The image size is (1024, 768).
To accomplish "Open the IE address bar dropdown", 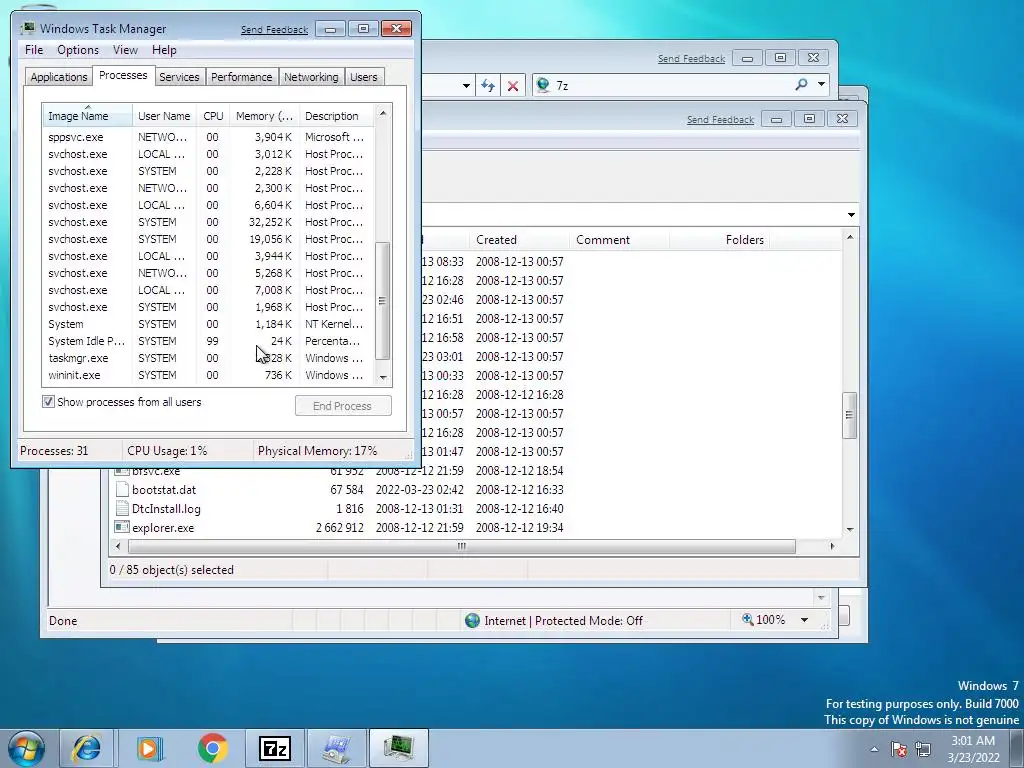I will (x=466, y=86).
